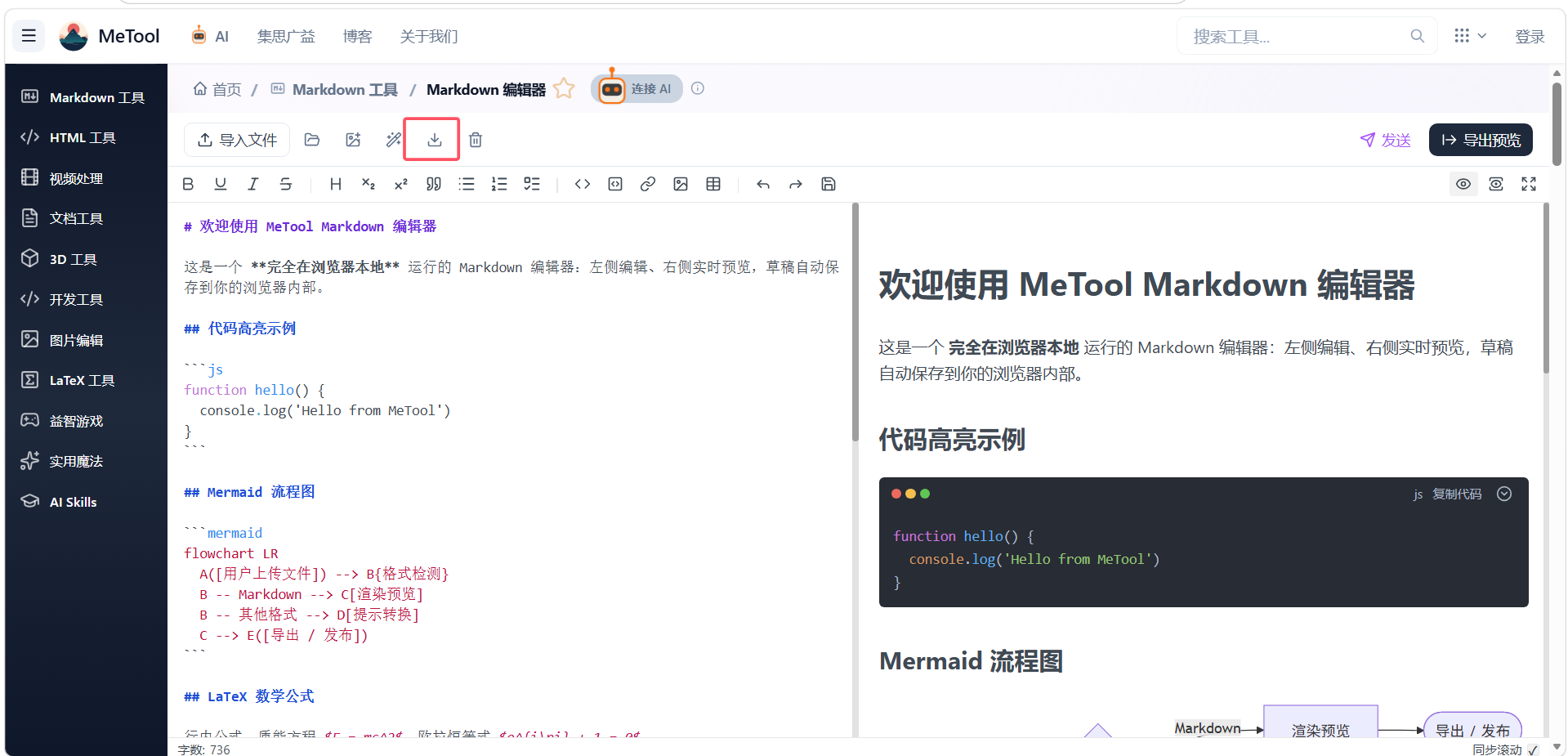Viewport: 1568px width, 756px height.
Task: Click 导出预览 button
Action: click(1481, 140)
